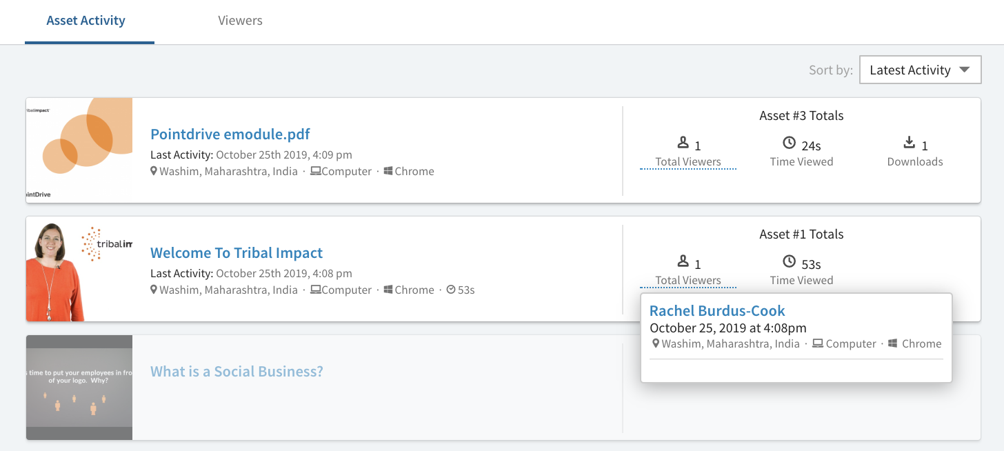
Task: Click the clock icon in Asset #3 Totals
Action: point(789,143)
